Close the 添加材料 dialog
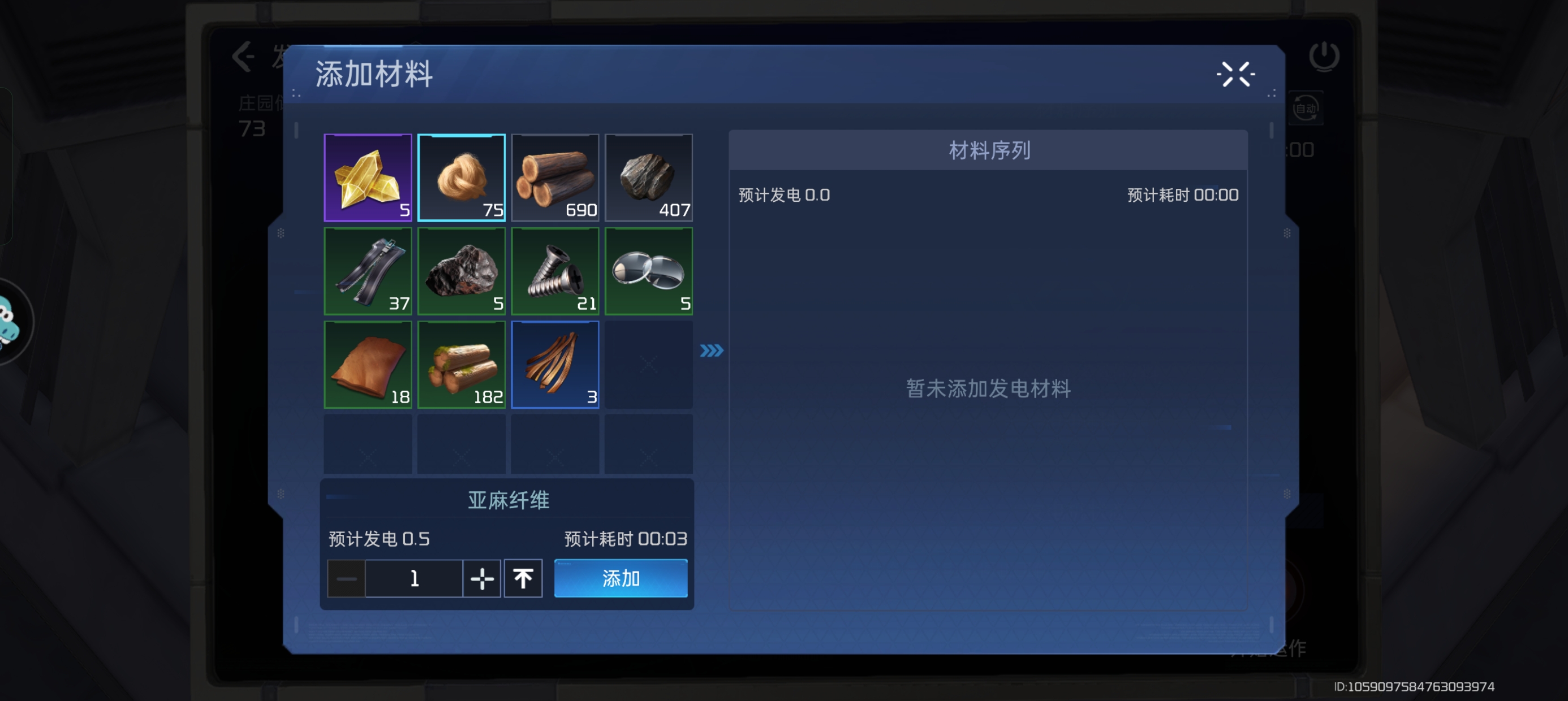 tap(1235, 75)
